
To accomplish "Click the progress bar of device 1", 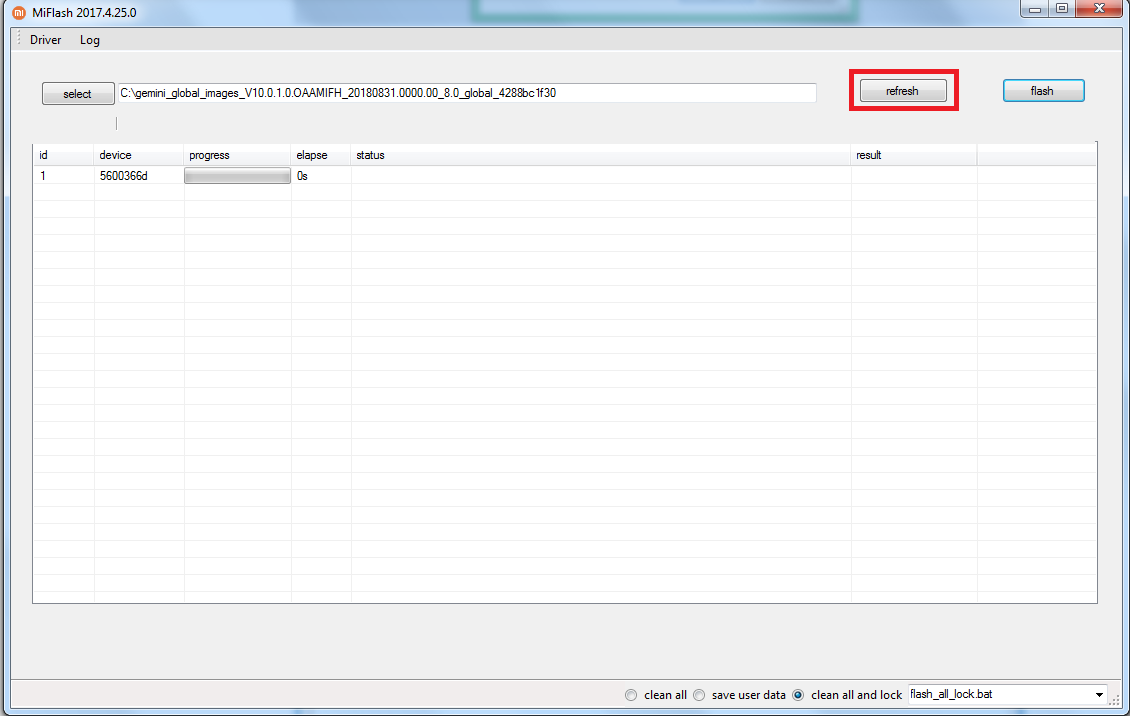I will pyautogui.click(x=237, y=176).
